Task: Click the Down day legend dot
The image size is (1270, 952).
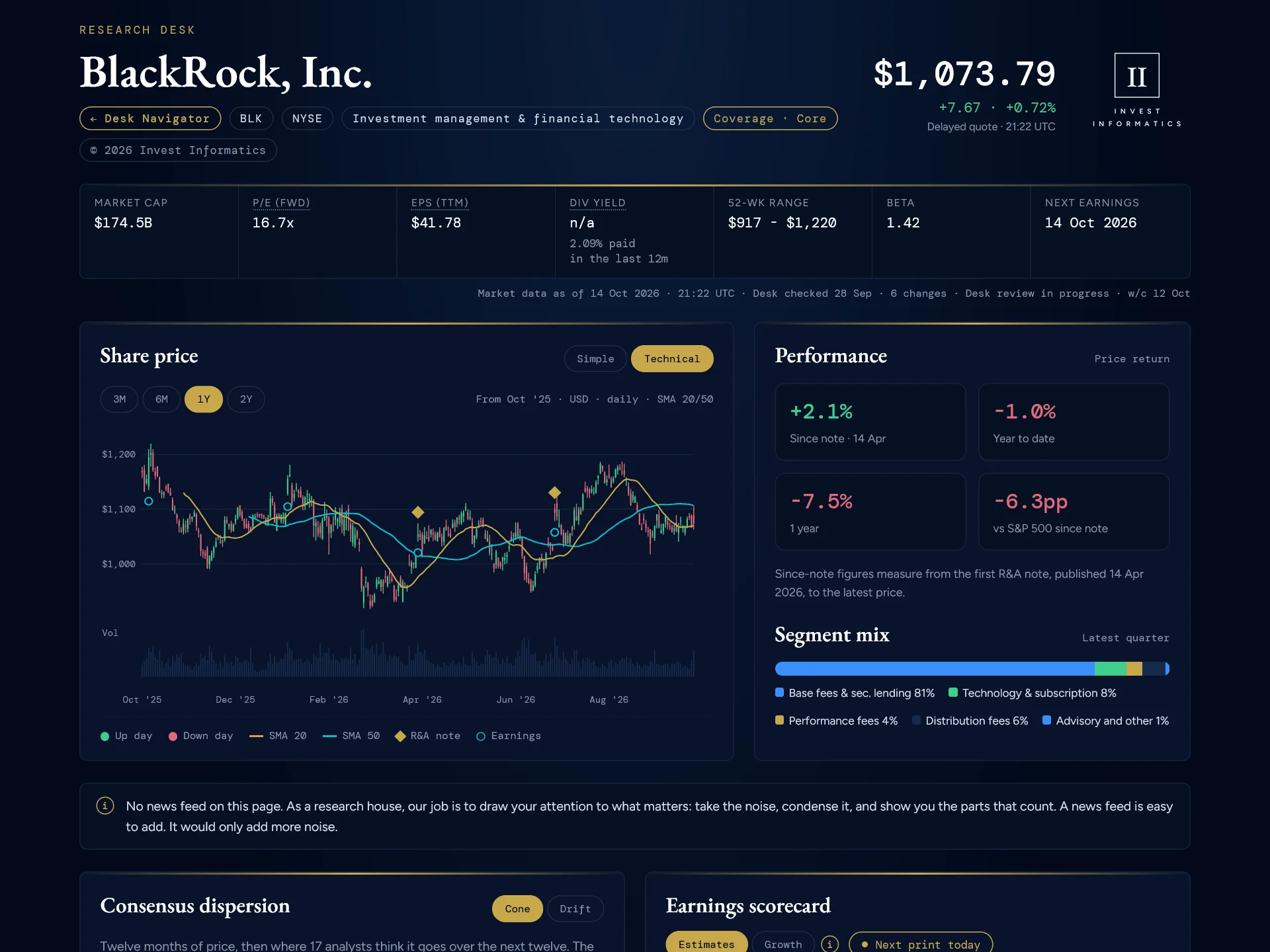Action: (173, 736)
